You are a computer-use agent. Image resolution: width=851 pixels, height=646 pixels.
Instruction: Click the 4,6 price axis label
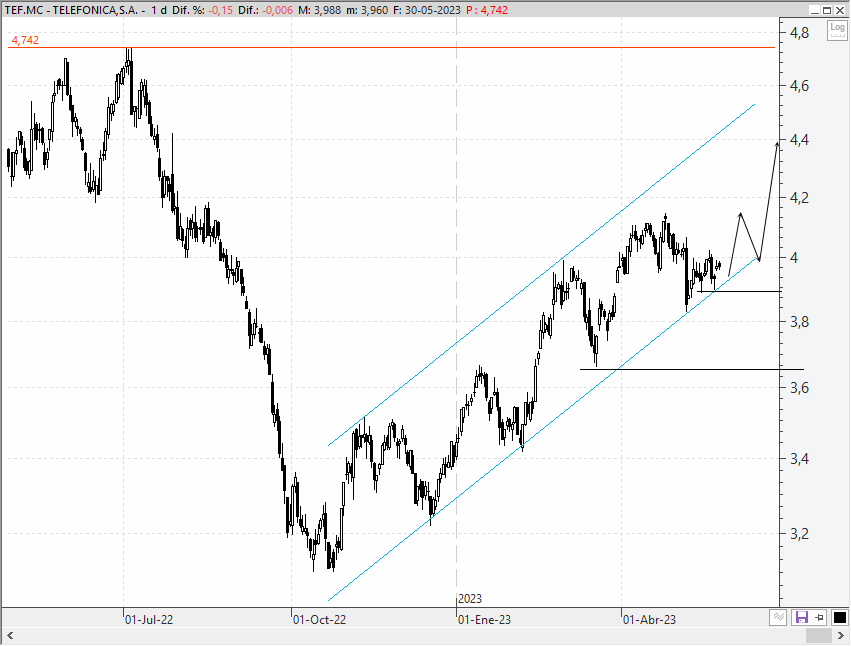tap(799, 86)
